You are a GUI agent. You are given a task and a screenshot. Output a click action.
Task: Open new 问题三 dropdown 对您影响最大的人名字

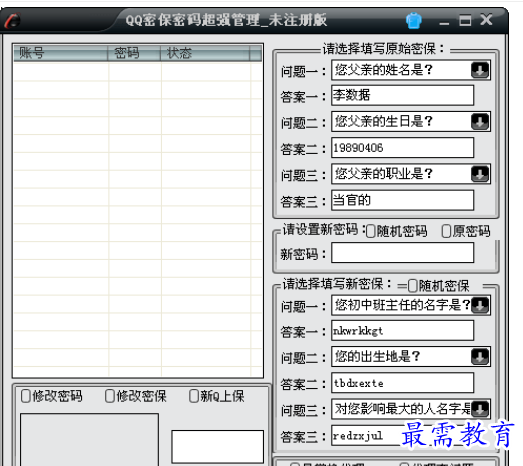tap(480, 409)
